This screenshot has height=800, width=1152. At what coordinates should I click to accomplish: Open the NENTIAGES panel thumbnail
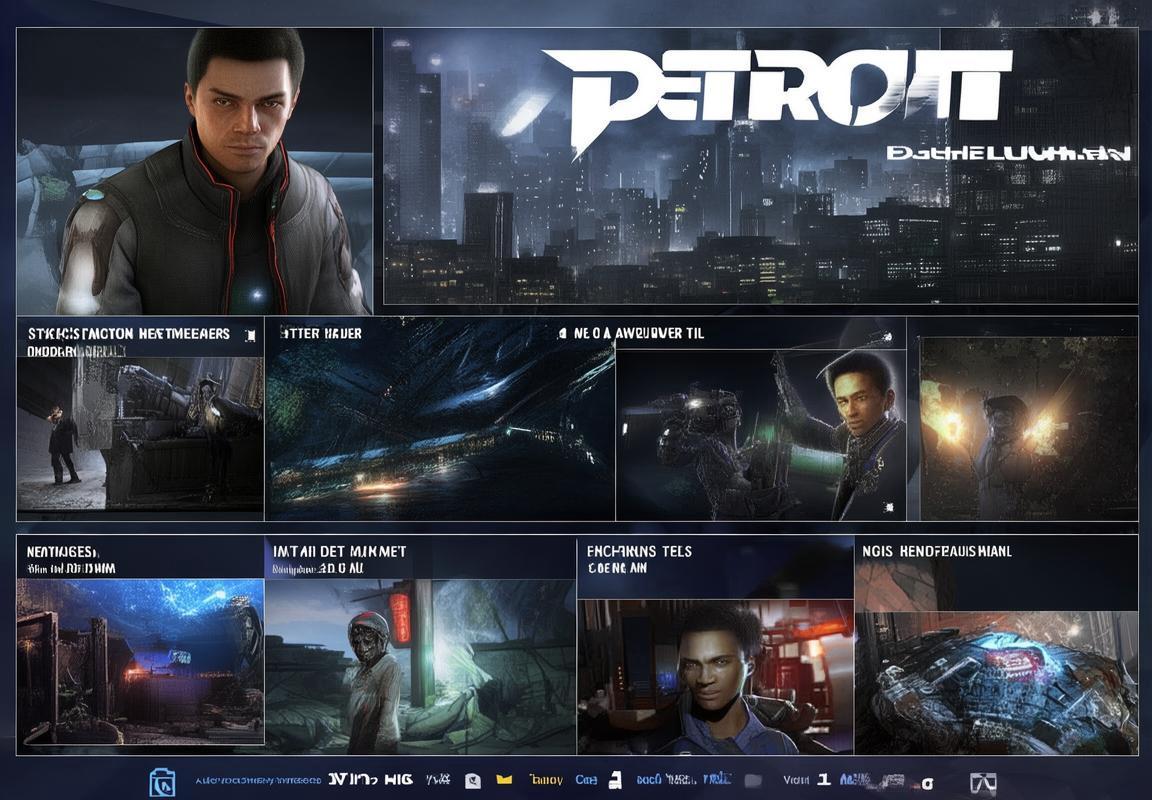pos(140,661)
